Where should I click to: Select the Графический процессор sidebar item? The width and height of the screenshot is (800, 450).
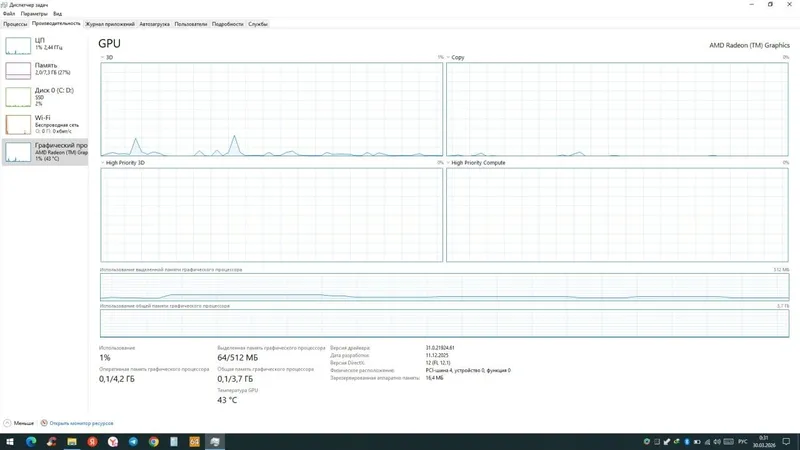pos(45,152)
